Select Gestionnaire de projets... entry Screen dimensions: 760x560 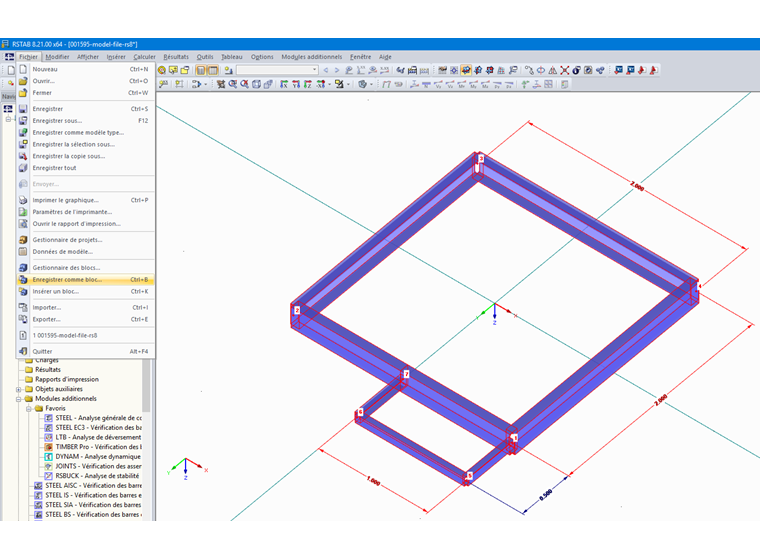[85, 240]
